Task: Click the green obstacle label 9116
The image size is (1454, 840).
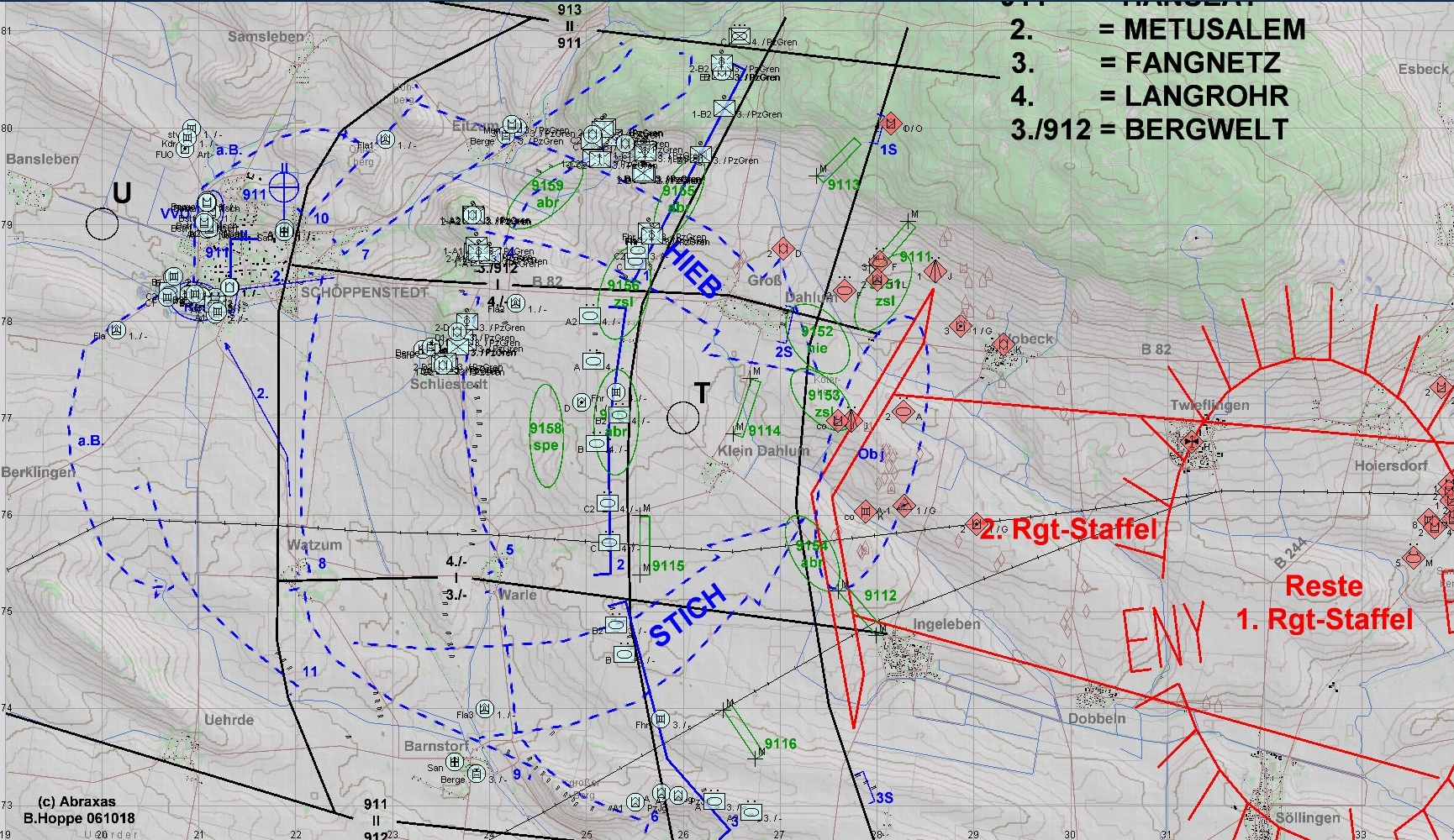Action: [x=780, y=743]
